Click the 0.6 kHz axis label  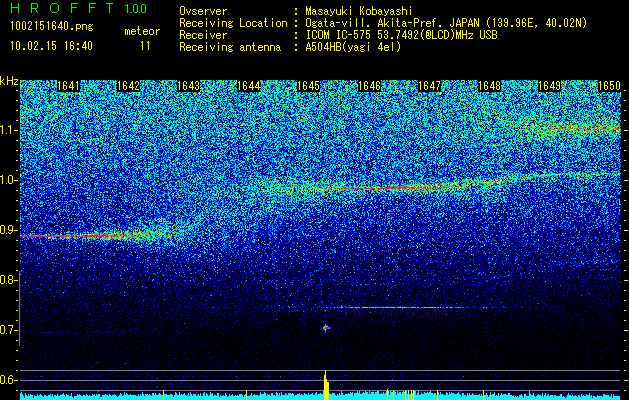click(x=7, y=380)
